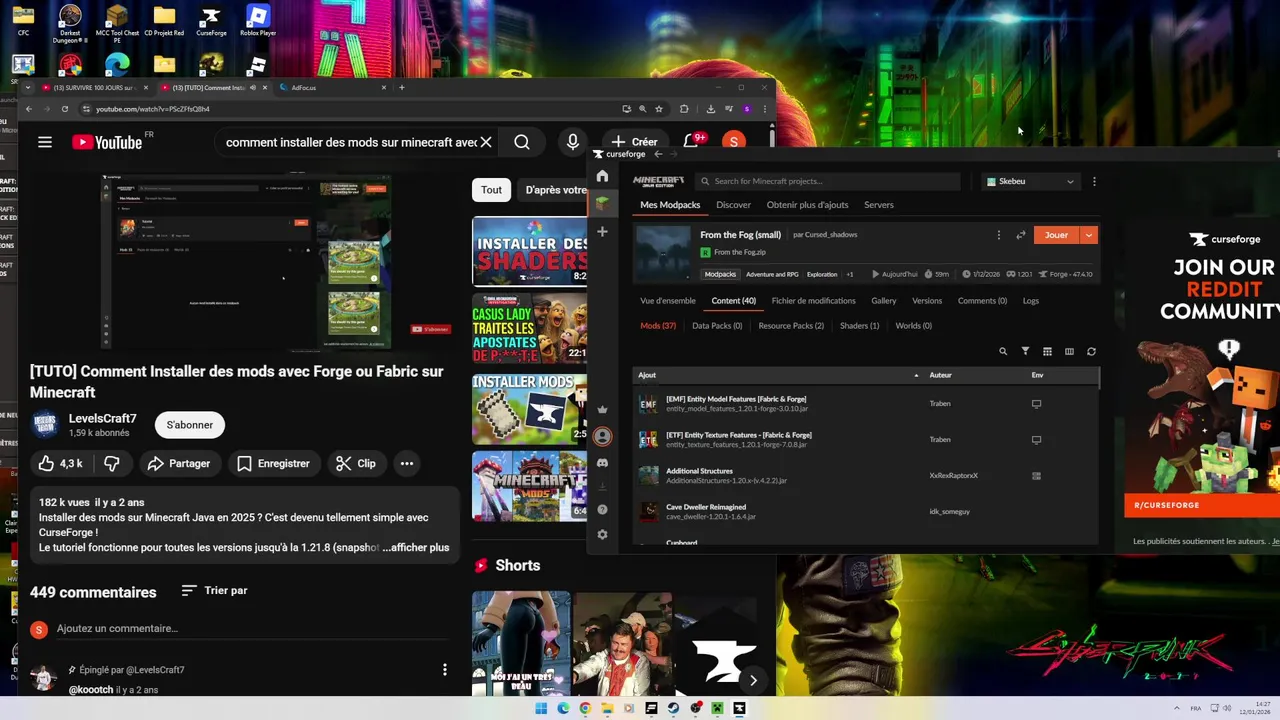This screenshot has width=1280, height=720.
Task: Switch to the Mes Modpacks tab
Action: coord(670,205)
